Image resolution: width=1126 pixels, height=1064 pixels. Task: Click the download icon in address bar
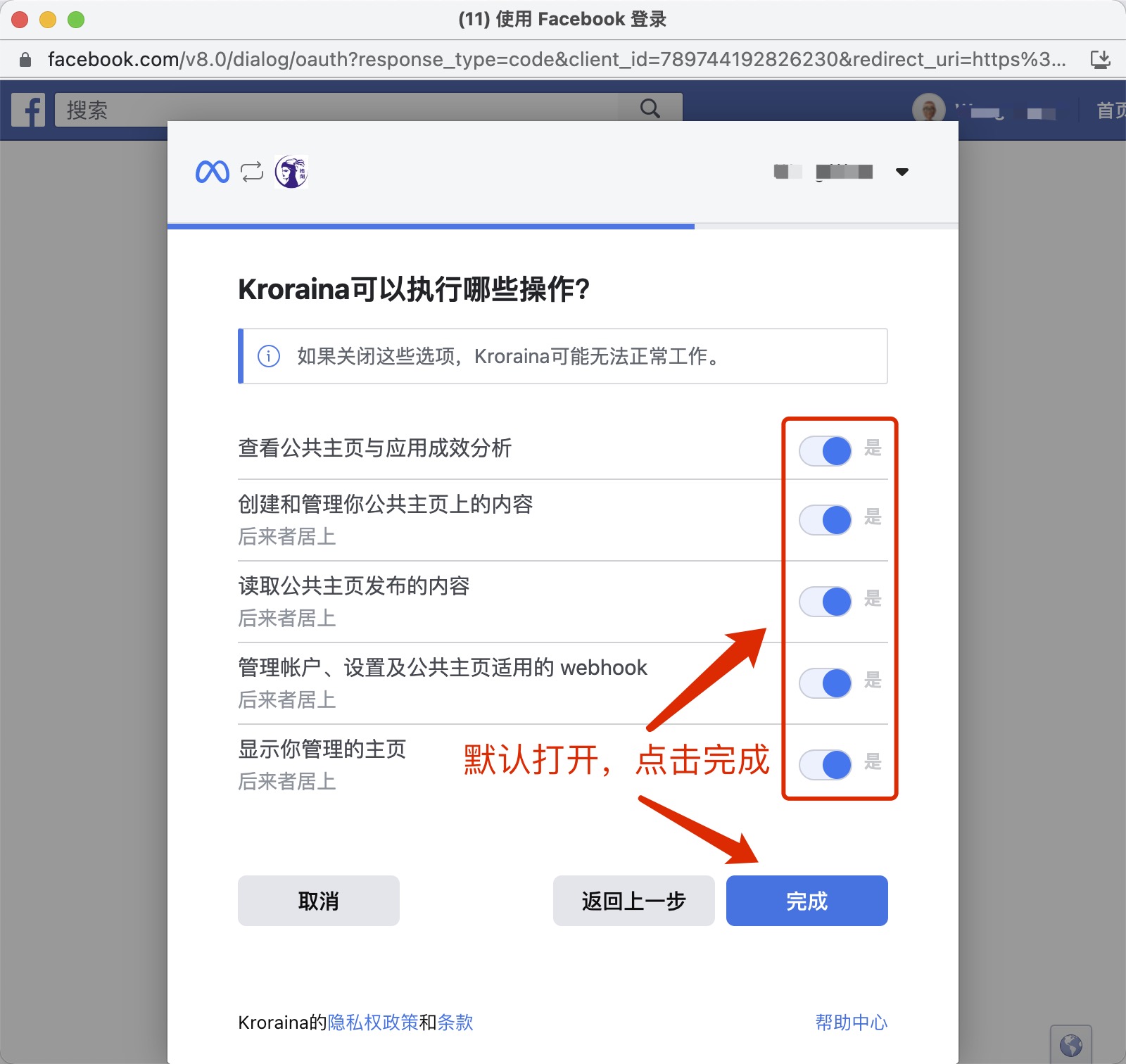tap(1101, 59)
